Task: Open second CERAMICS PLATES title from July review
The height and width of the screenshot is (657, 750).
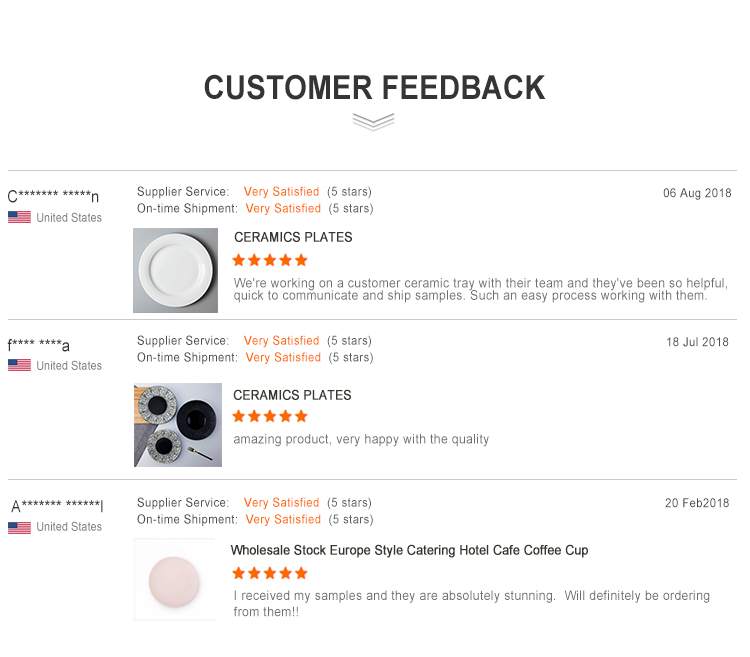Action: tap(292, 395)
